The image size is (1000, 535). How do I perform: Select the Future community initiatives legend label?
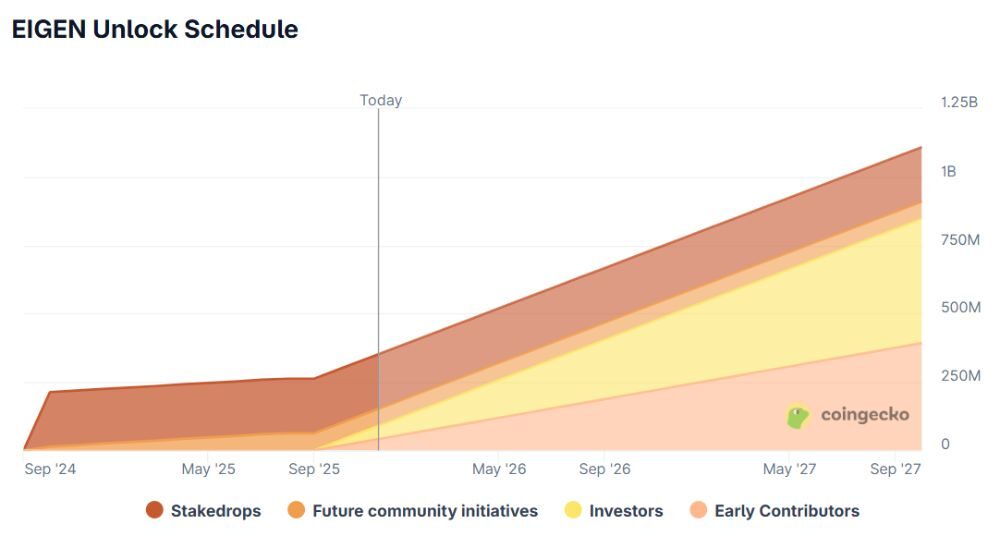(x=425, y=511)
